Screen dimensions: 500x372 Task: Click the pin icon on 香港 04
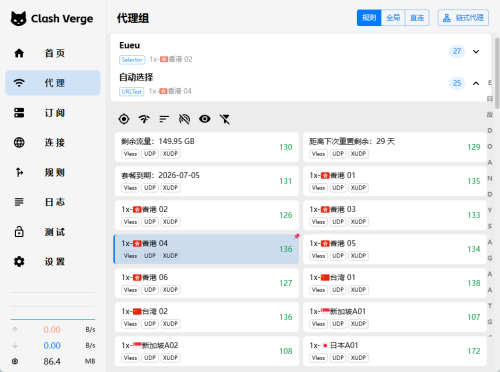(x=297, y=236)
